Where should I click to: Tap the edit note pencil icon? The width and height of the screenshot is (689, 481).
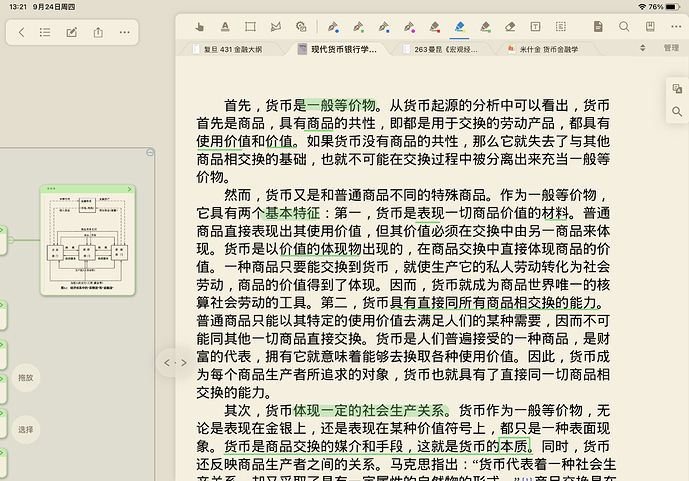(71, 32)
